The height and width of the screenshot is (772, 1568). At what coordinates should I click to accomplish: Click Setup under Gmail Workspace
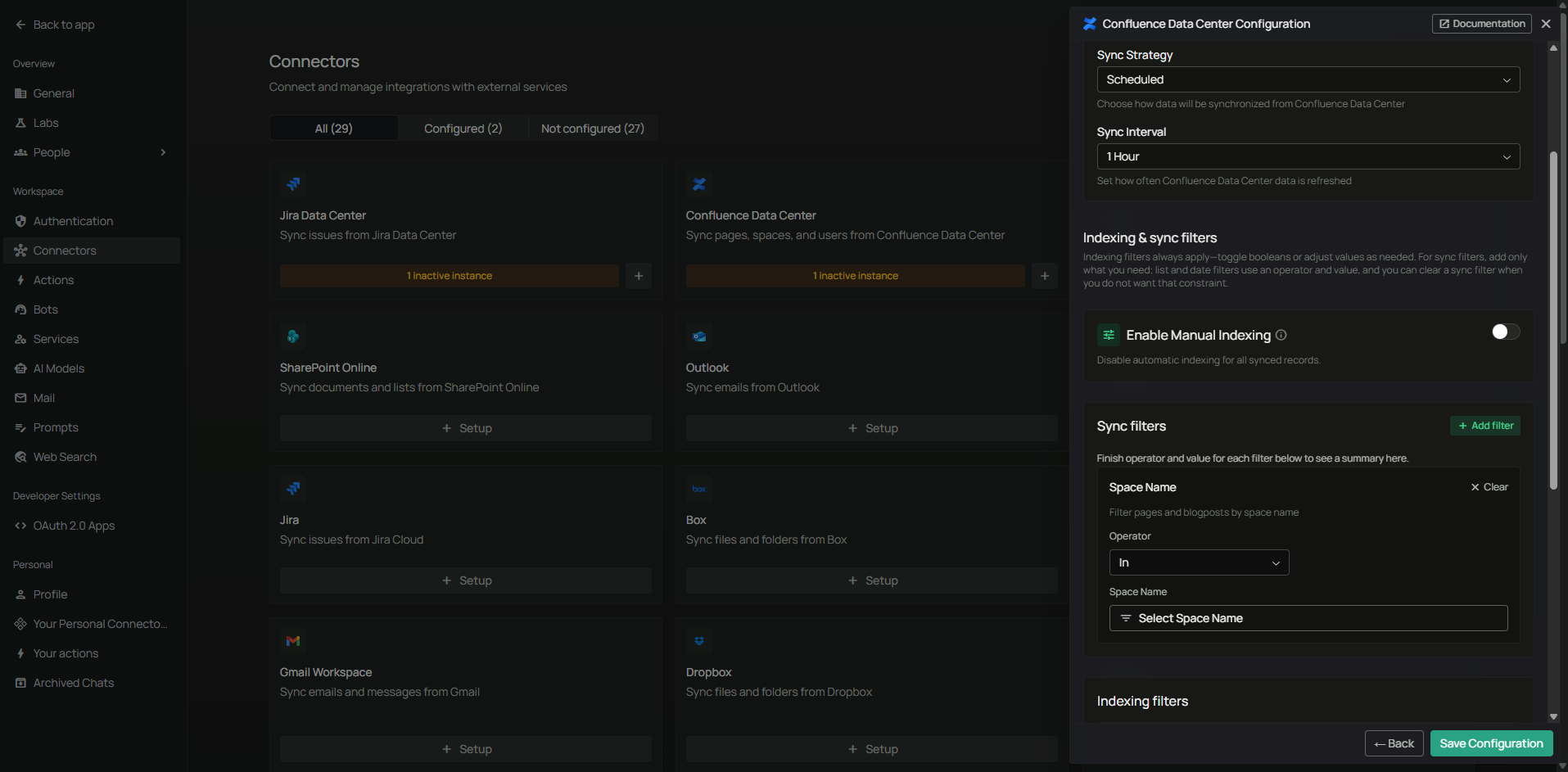coord(466,749)
